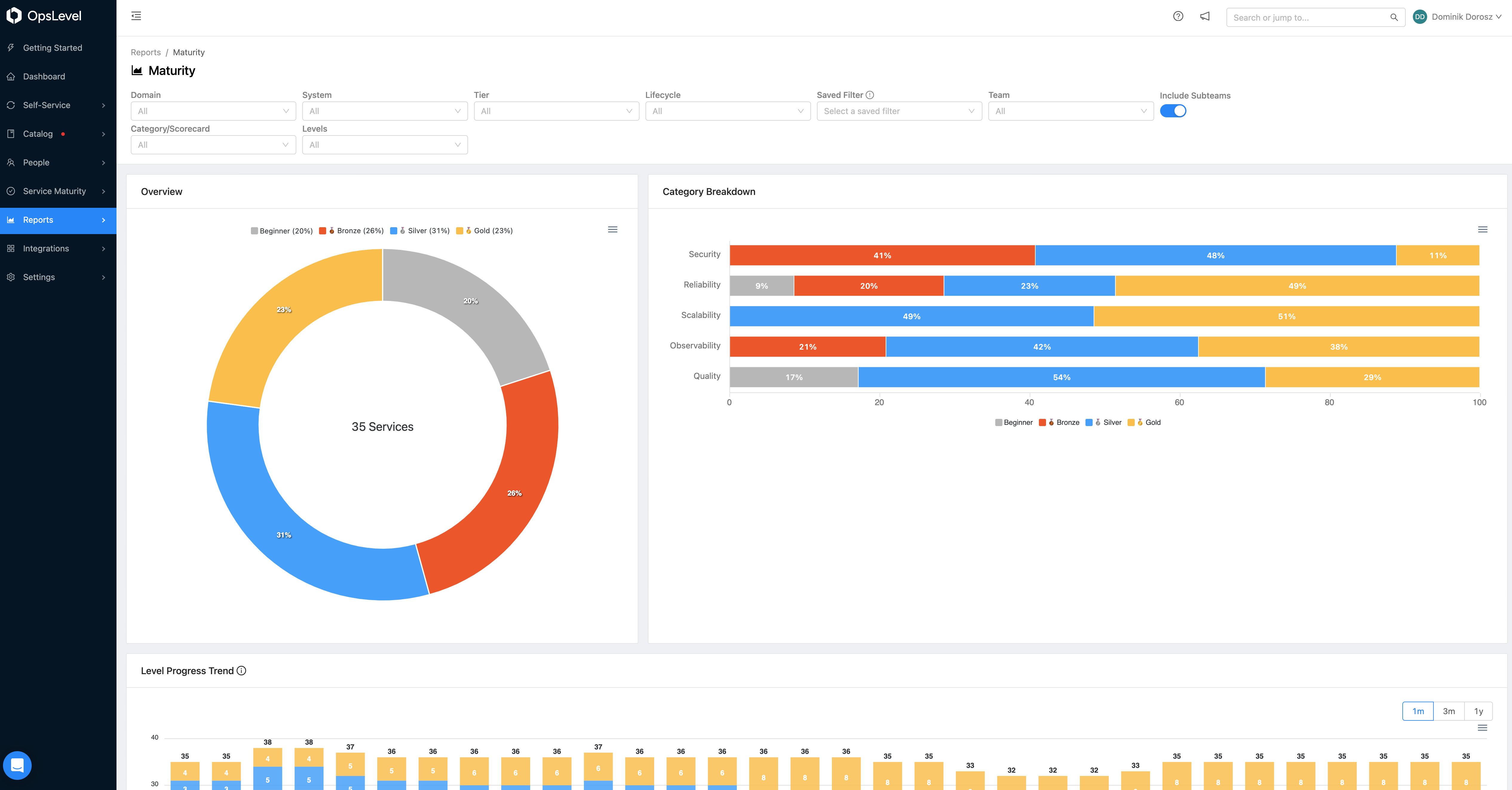Click the Maturity title chart icon
The width and height of the screenshot is (1512, 790).
(x=137, y=70)
